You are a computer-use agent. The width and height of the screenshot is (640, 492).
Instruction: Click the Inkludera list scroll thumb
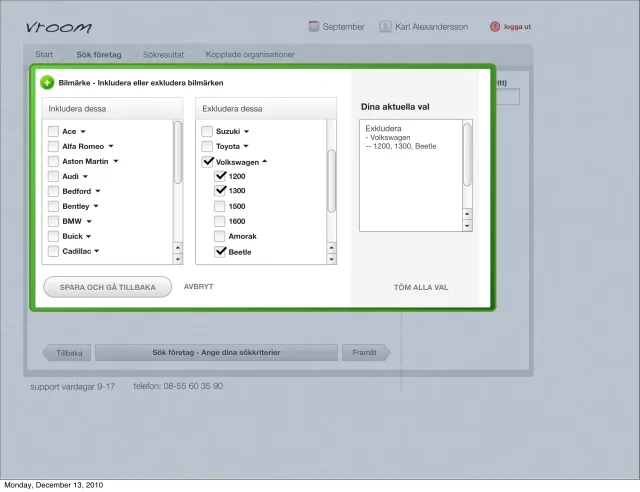pos(178,152)
